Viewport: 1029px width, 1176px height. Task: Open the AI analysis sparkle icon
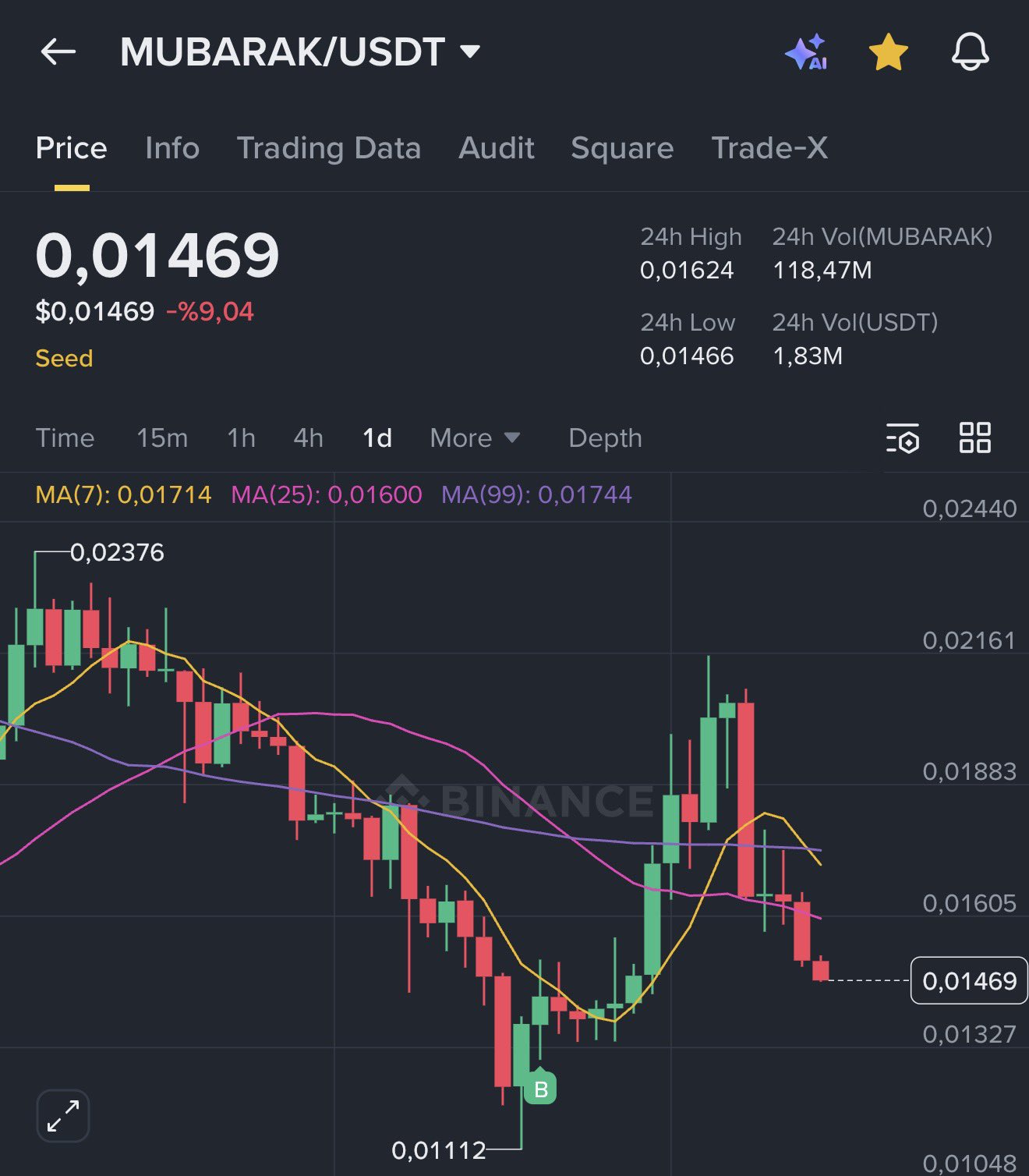806,52
